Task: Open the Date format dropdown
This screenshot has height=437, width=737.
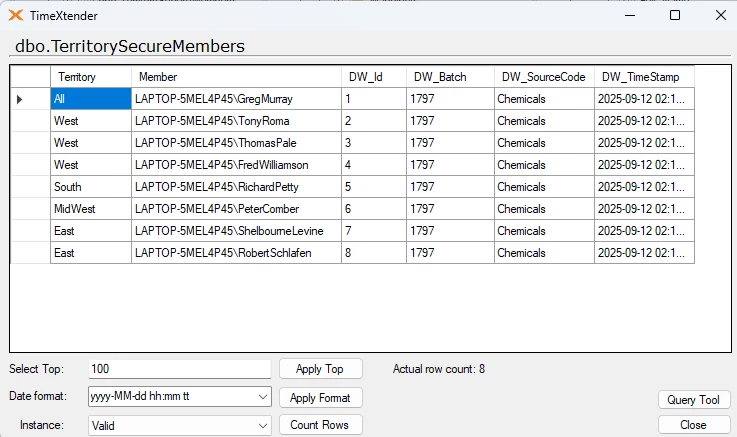Action: coord(263,397)
